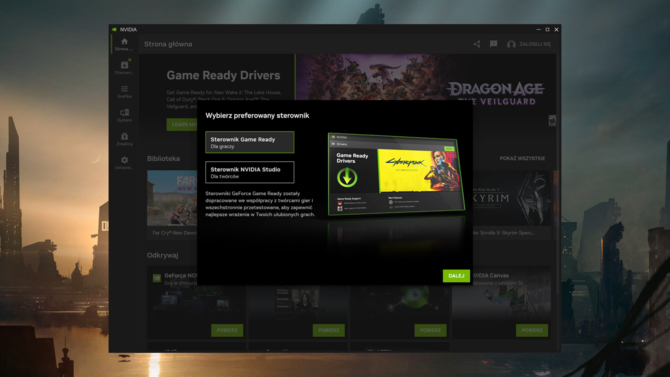
Task: Click the NVIDIA logo in title bar
Action: pyautogui.click(x=114, y=29)
